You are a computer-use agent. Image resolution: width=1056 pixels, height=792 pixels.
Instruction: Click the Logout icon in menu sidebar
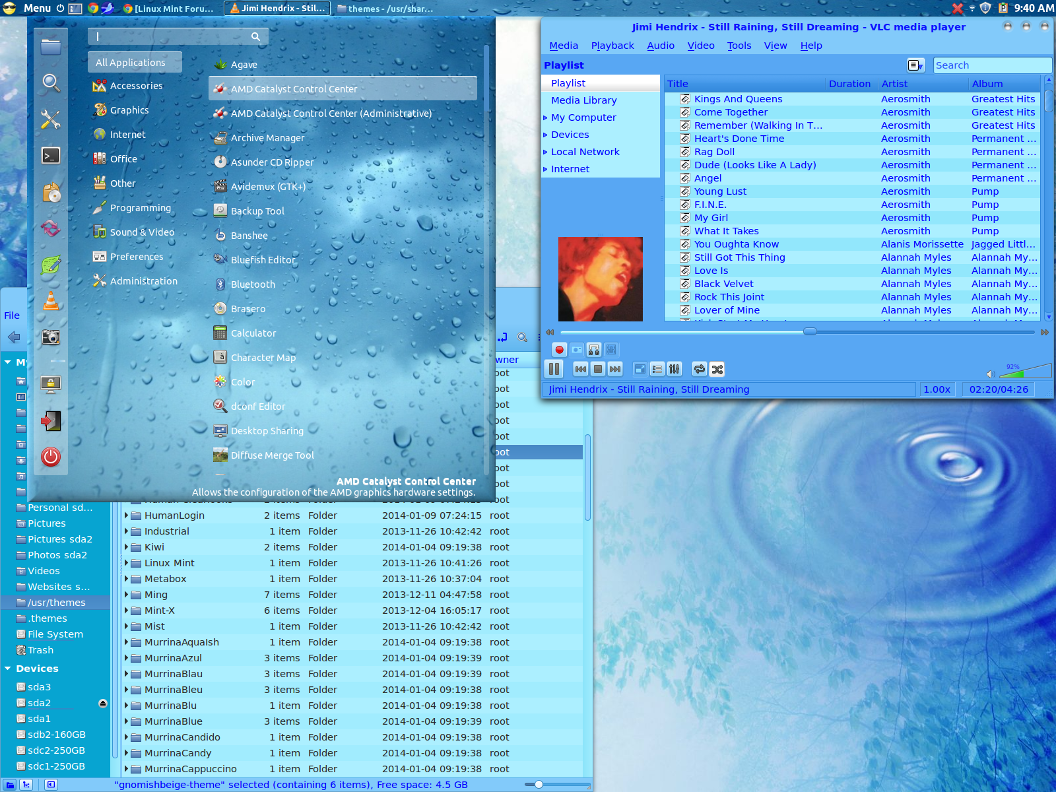(x=51, y=421)
